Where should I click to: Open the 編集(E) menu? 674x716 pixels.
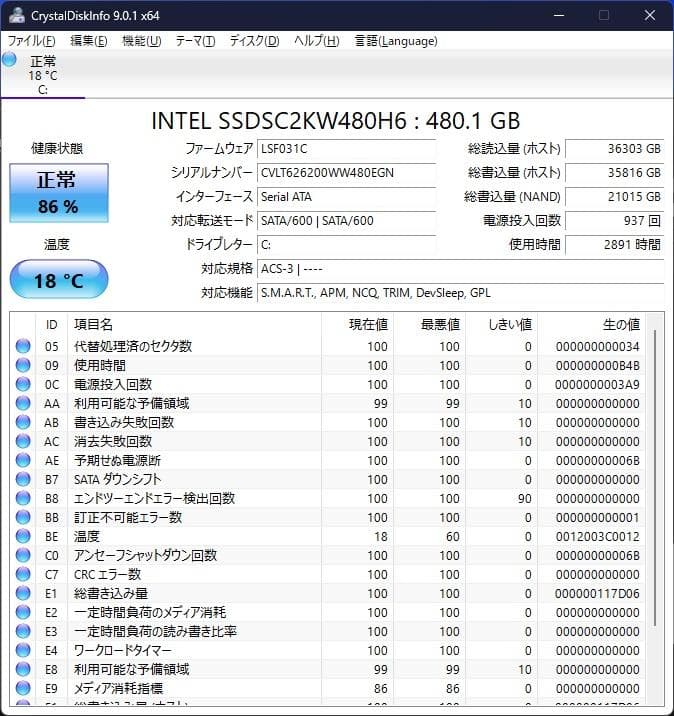click(x=89, y=41)
